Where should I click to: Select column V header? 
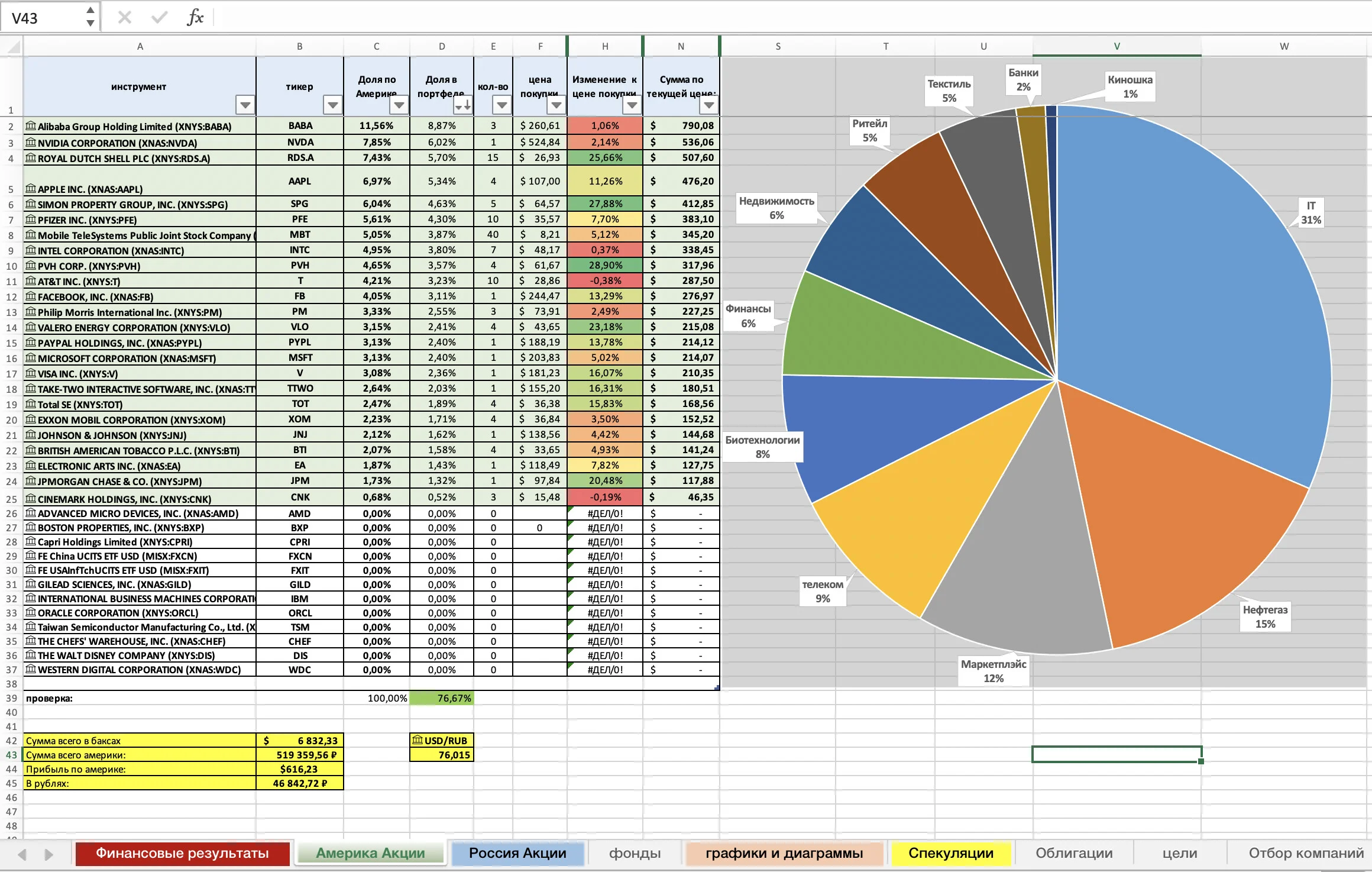pos(1117,46)
